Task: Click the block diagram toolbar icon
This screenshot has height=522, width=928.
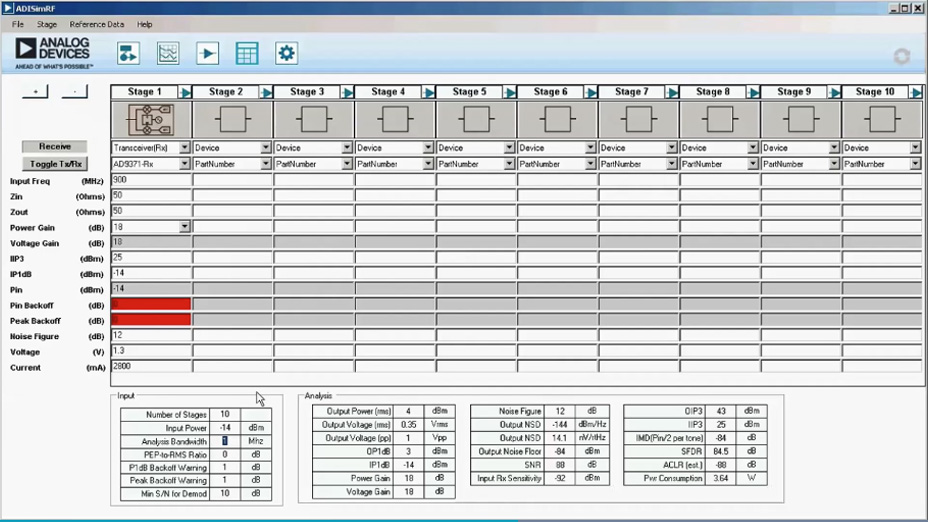Action: 128,54
